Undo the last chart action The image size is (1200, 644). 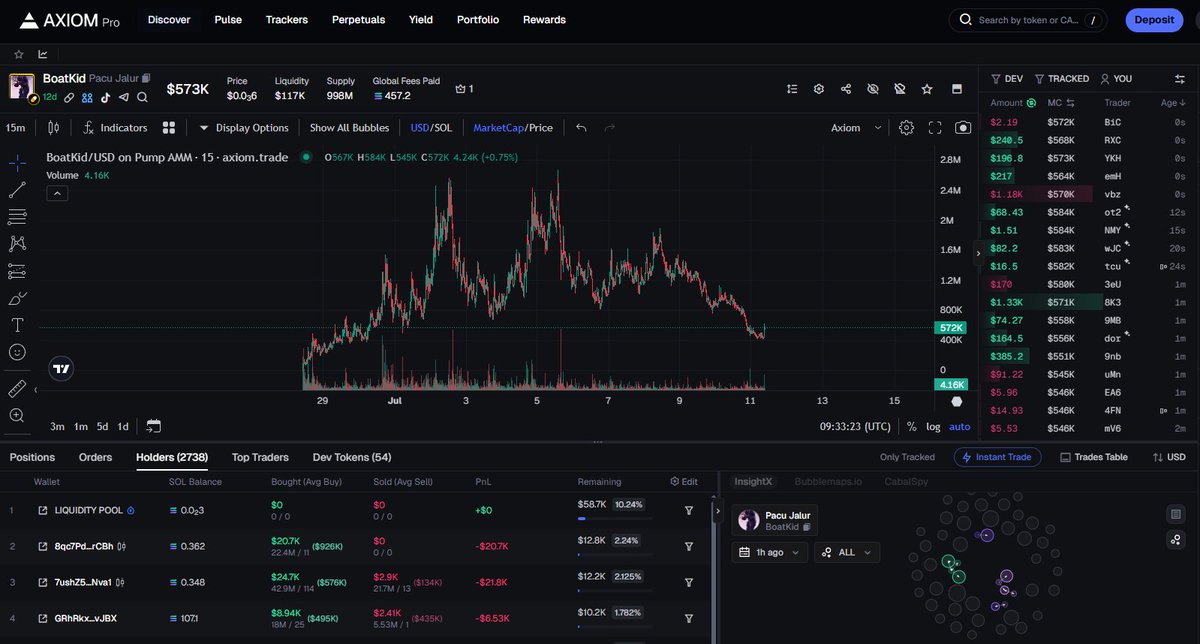pyautogui.click(x=582, y=127)
